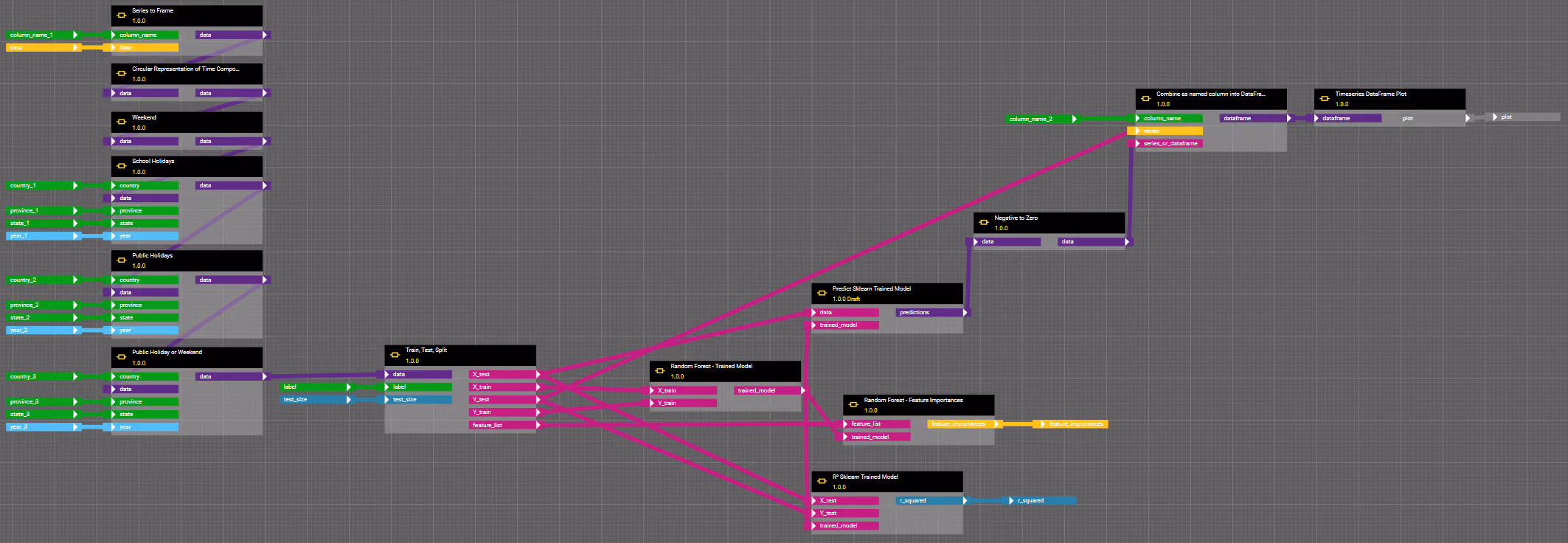The width and height of the screenshot is (1568, 543).
Task: Select the Random Forest - Trained Model icon
Action: coord(660,371)
